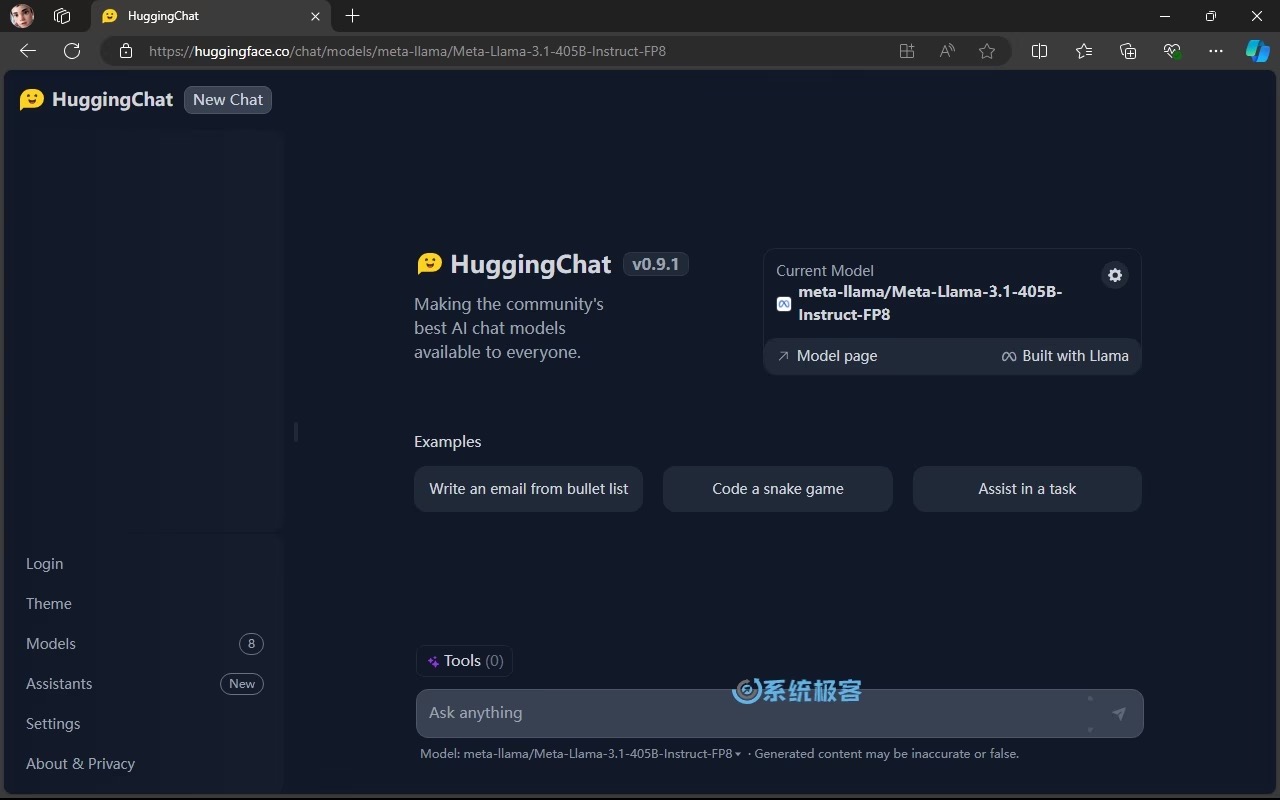Click the Ask anything input field

(779, 713)
